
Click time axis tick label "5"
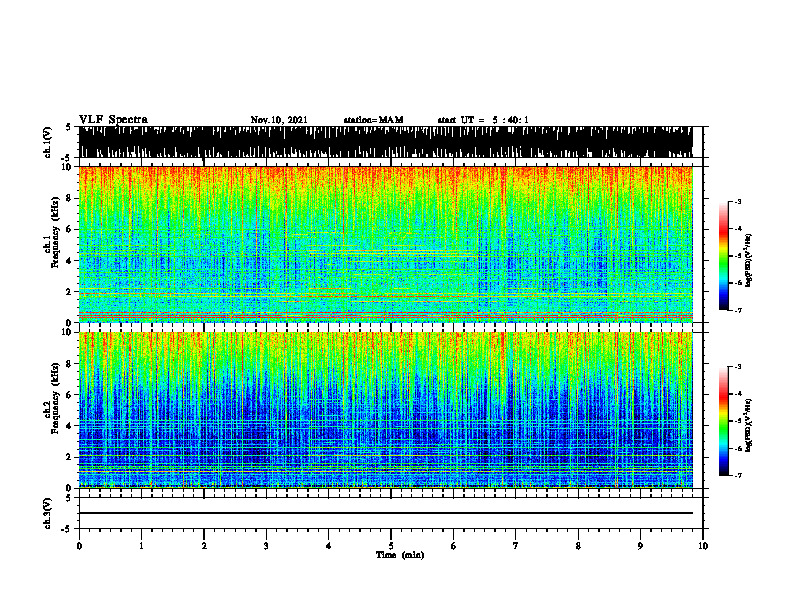(391, 546)
